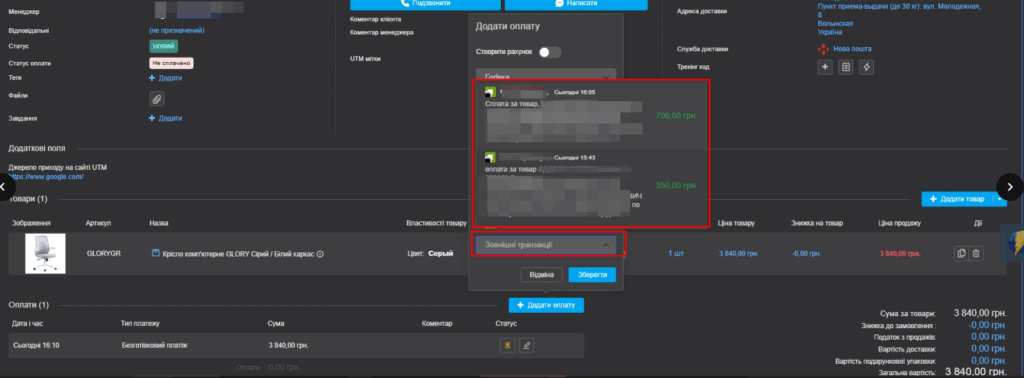The image size is (1024, 378).
Task: Click the red 3 840,00 грн. sale price
Action: pyautogui.click(x=900, y=253)
